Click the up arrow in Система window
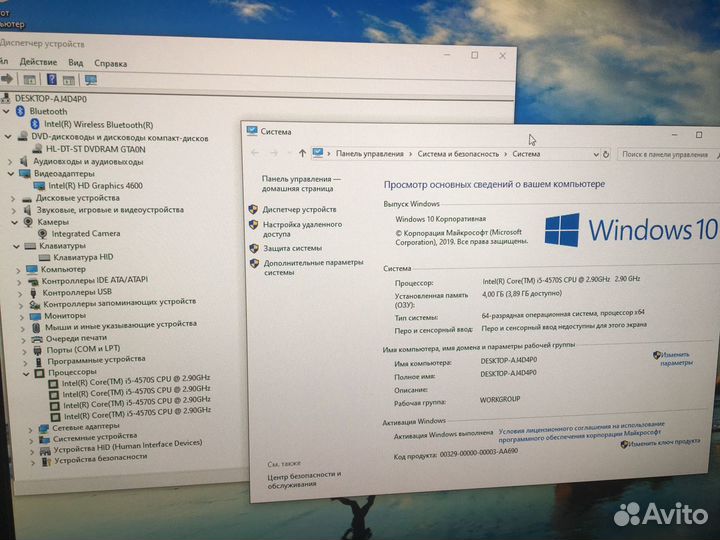Screen dimensions: 720x540 coord(302,153)
